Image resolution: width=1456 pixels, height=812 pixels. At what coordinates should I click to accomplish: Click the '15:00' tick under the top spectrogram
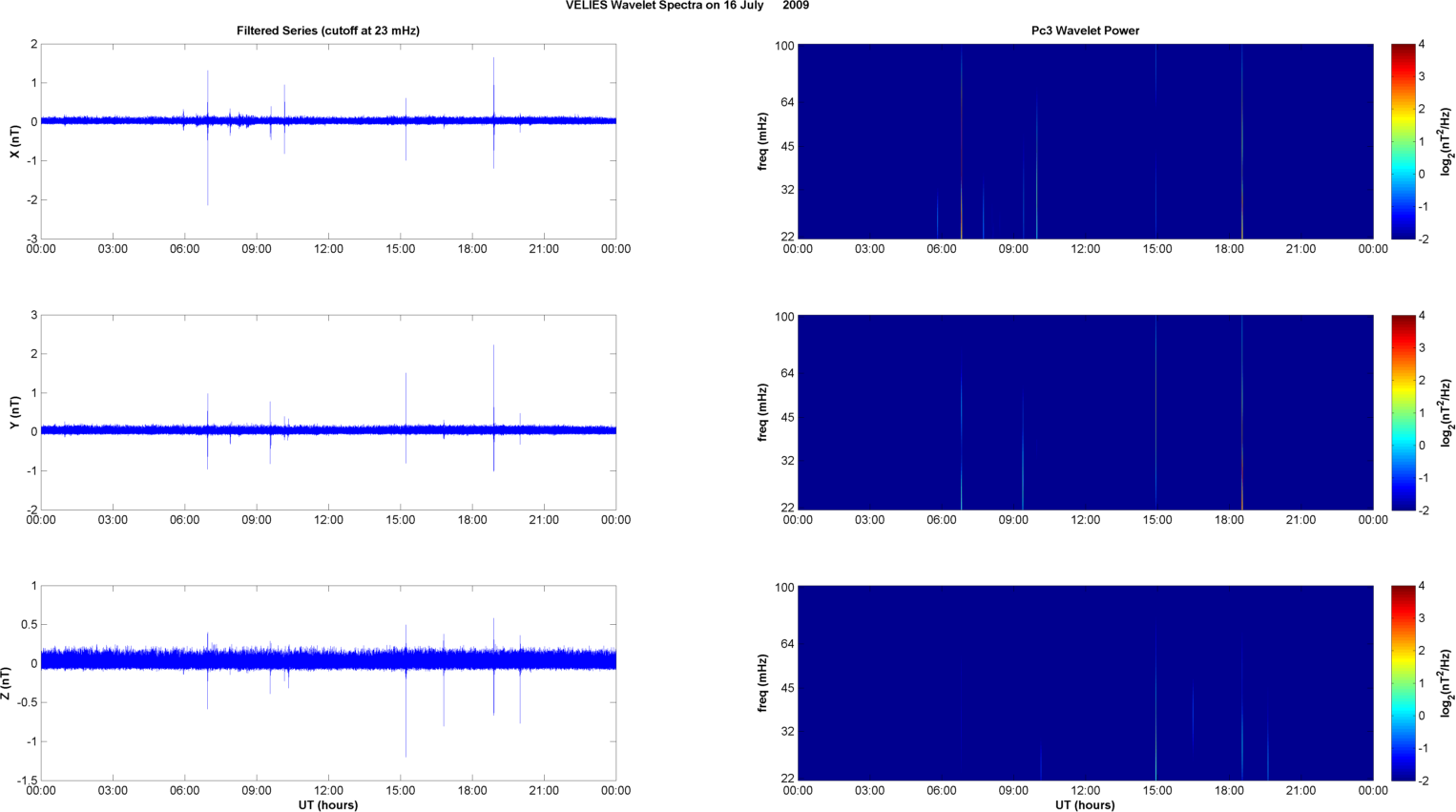[1157, 249]
